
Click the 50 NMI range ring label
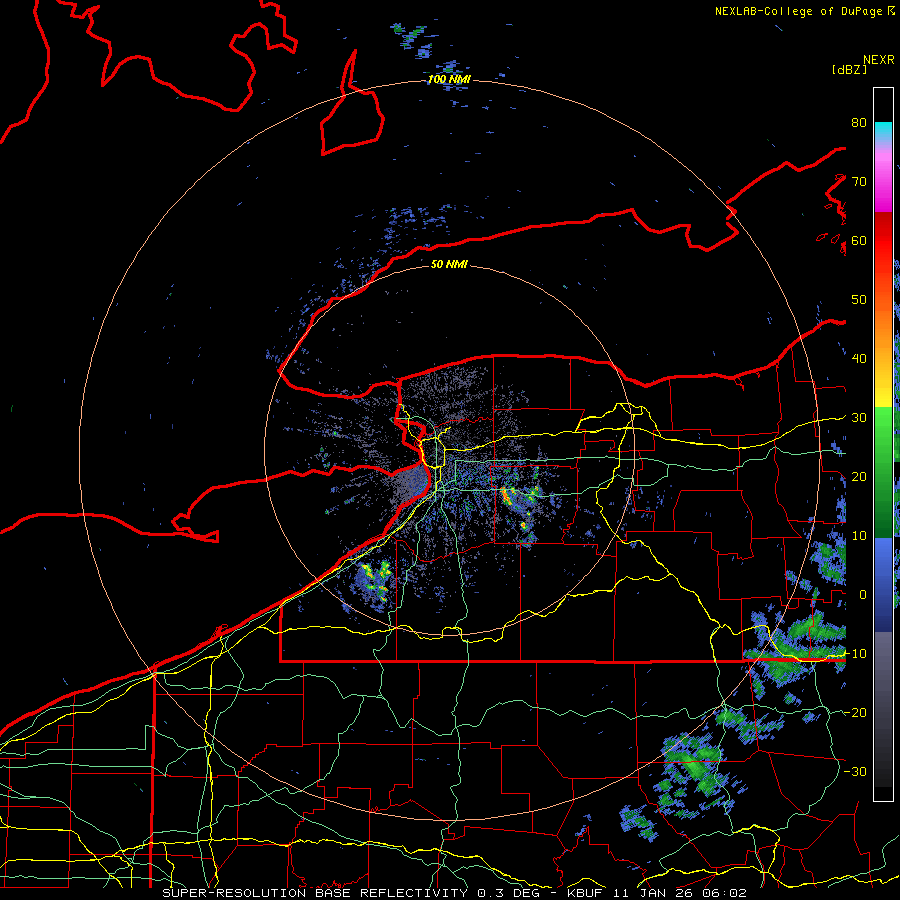point(449,265)
